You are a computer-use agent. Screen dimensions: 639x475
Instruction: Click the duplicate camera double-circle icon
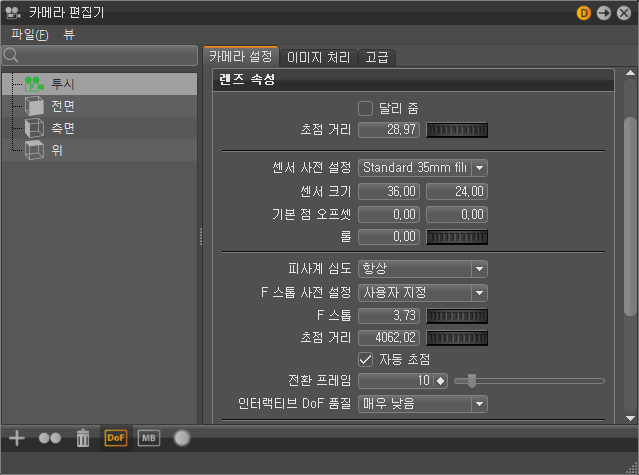(x=50, y=438)
